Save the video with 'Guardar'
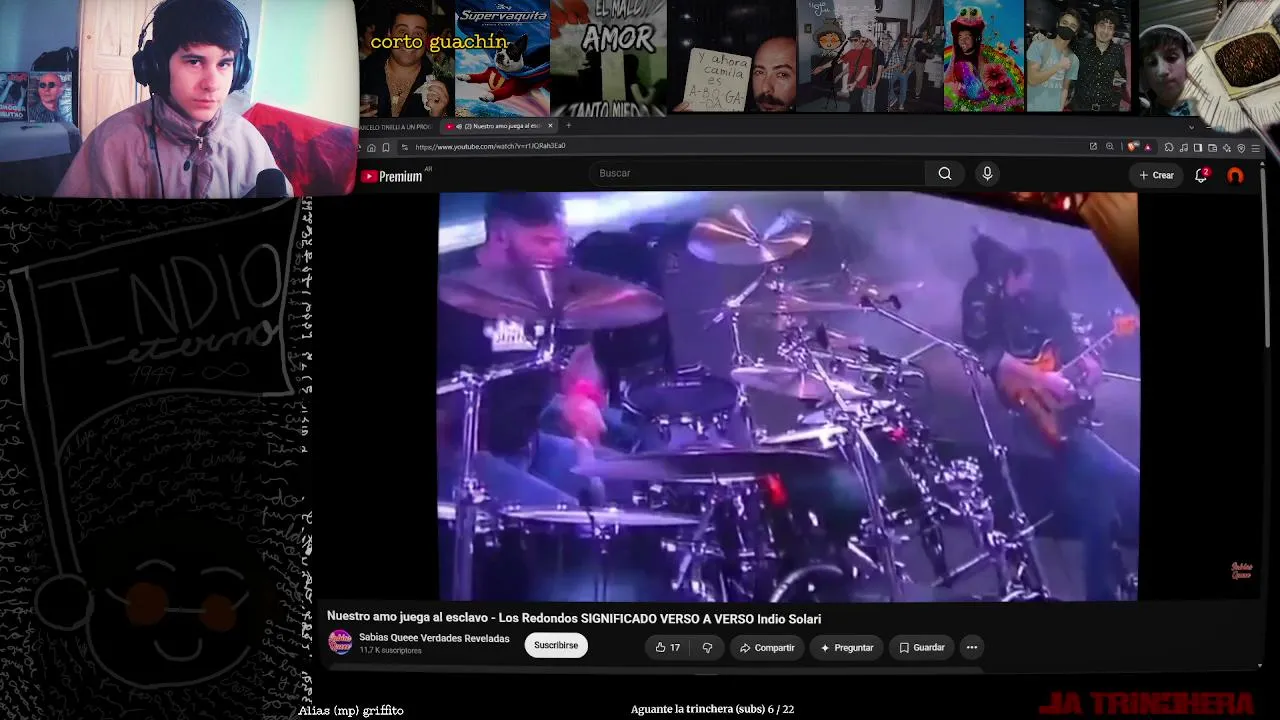 click(921, 648)
